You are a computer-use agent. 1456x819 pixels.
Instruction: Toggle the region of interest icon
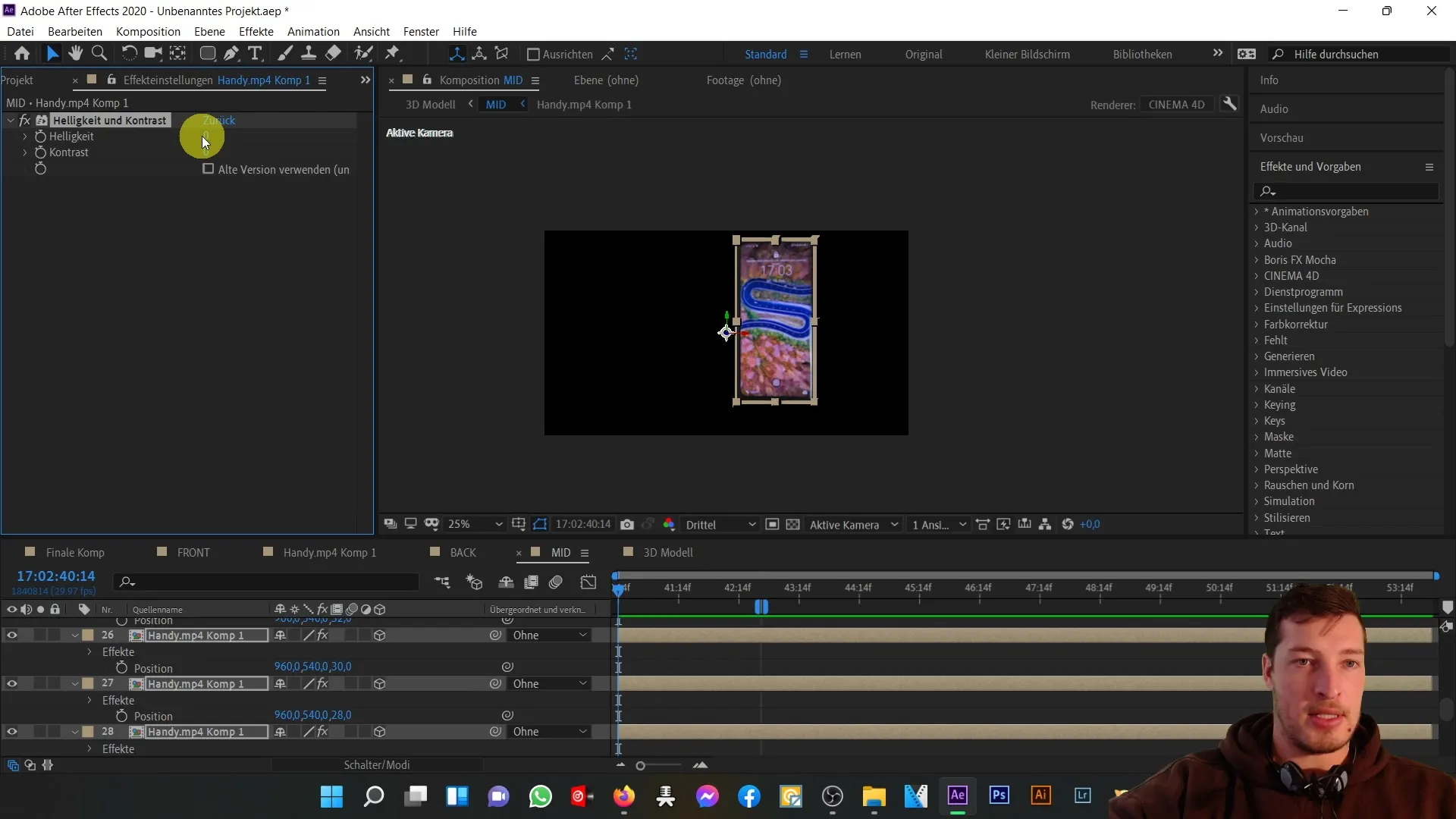click(x=772, y=525)
